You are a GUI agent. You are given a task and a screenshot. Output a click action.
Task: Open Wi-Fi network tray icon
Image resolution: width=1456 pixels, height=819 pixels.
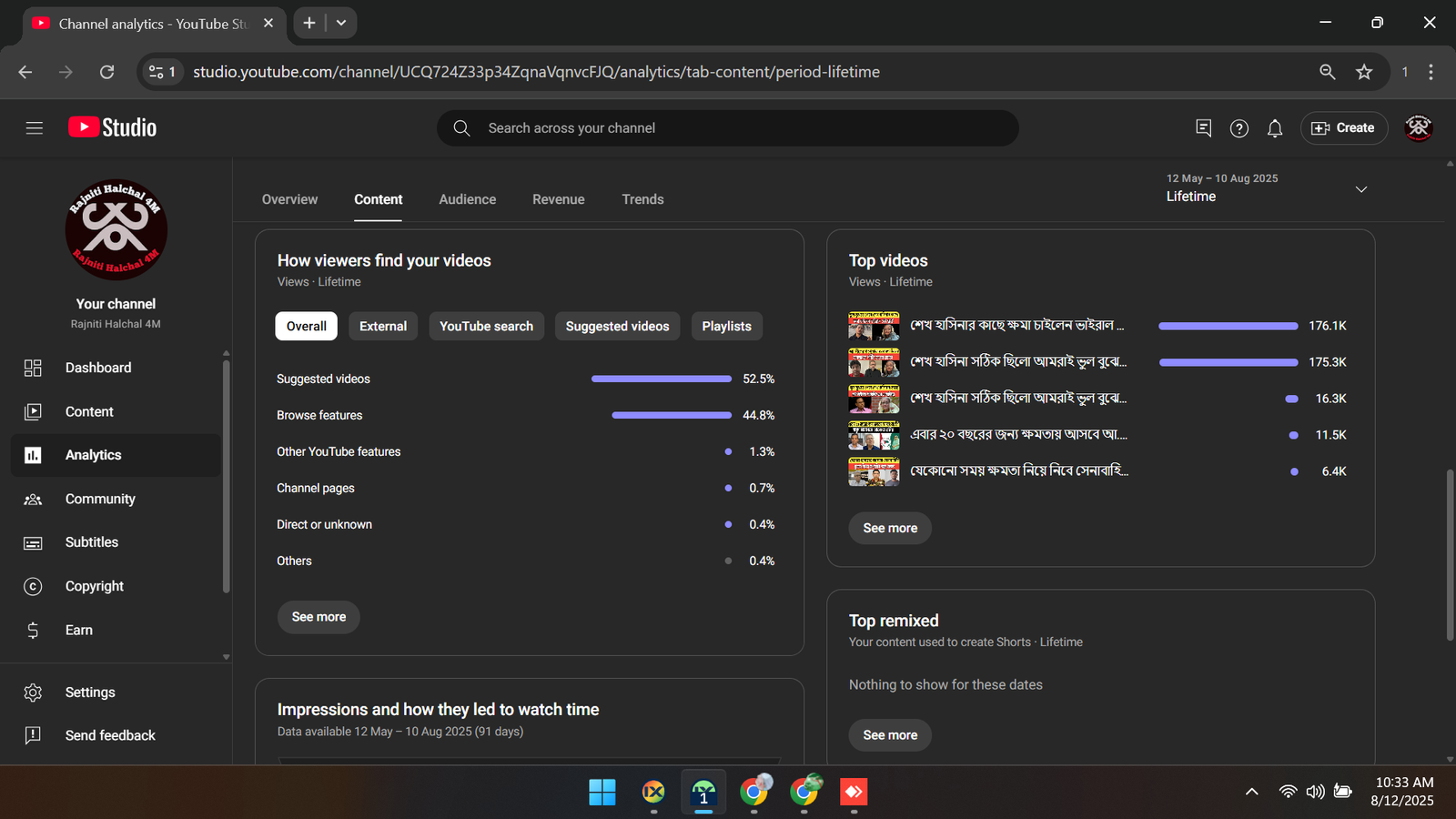pos(1288,792)
